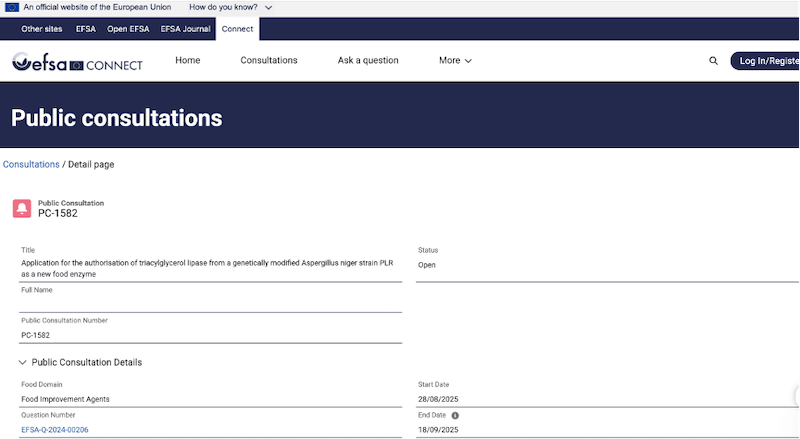800x439 pixels.
Task: Switch to the Connect tab
Action: [238, 29]
